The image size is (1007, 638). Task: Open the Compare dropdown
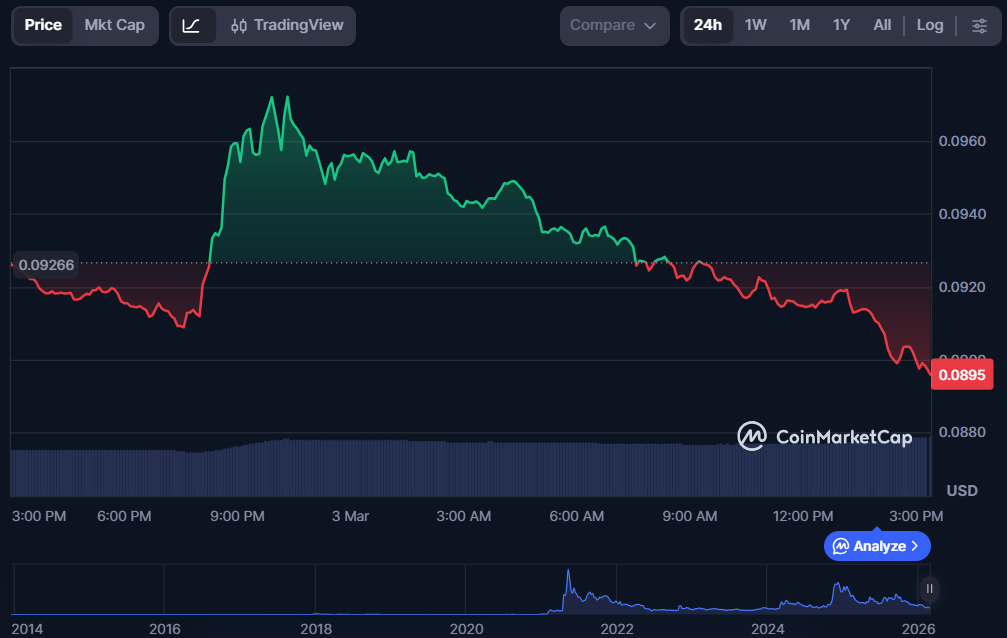(614, 25)
